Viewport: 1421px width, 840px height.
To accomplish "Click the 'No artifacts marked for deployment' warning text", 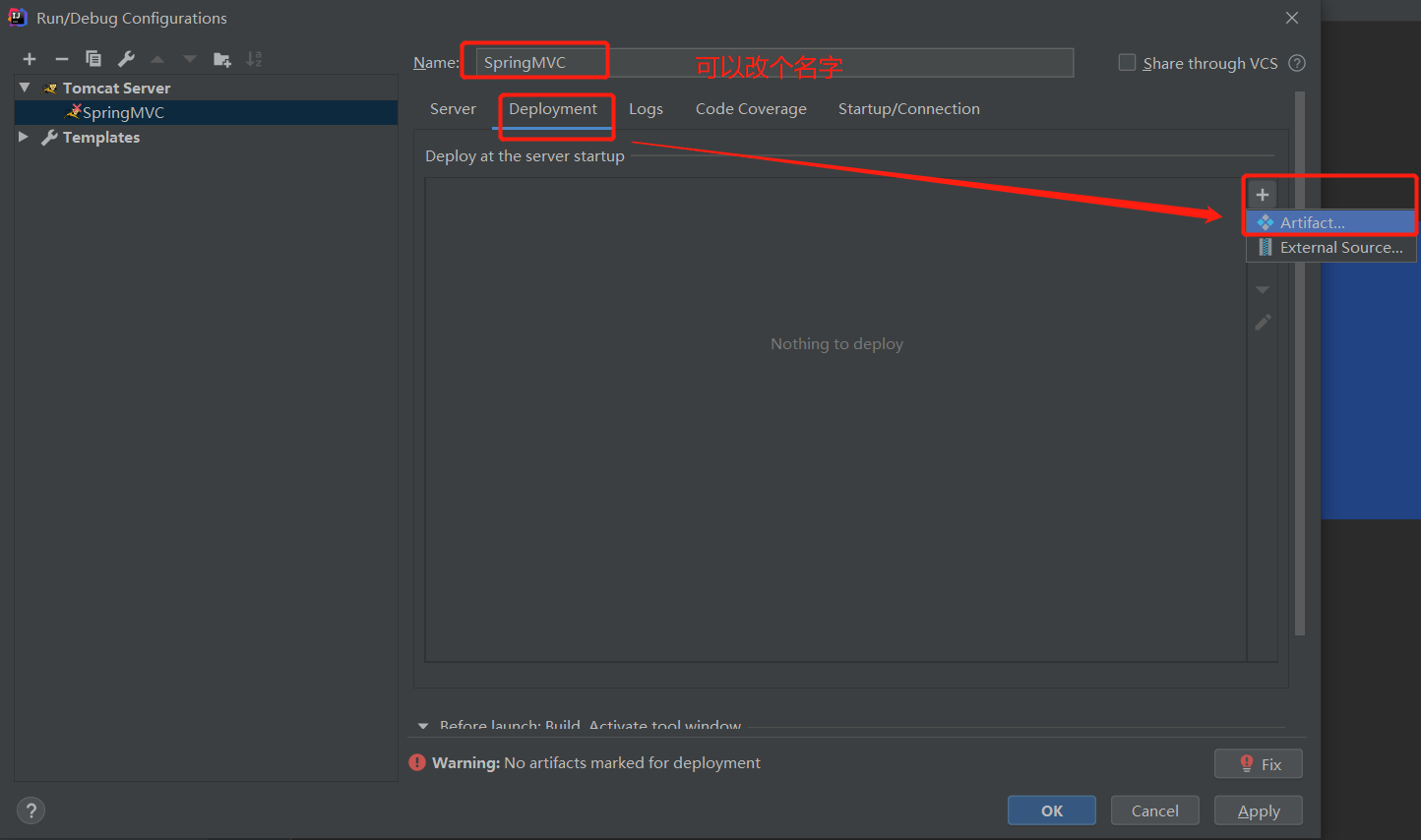I will coord(632,763).
